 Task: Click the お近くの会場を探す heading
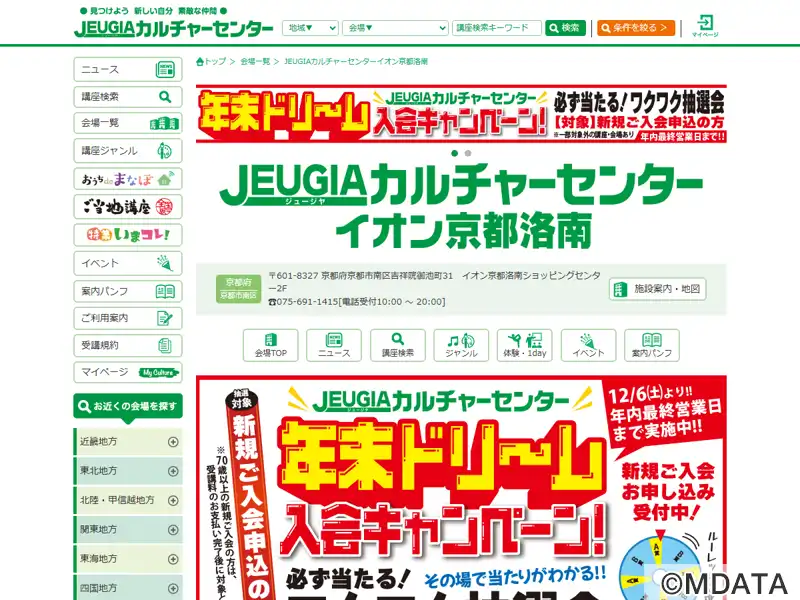(128, 407)
